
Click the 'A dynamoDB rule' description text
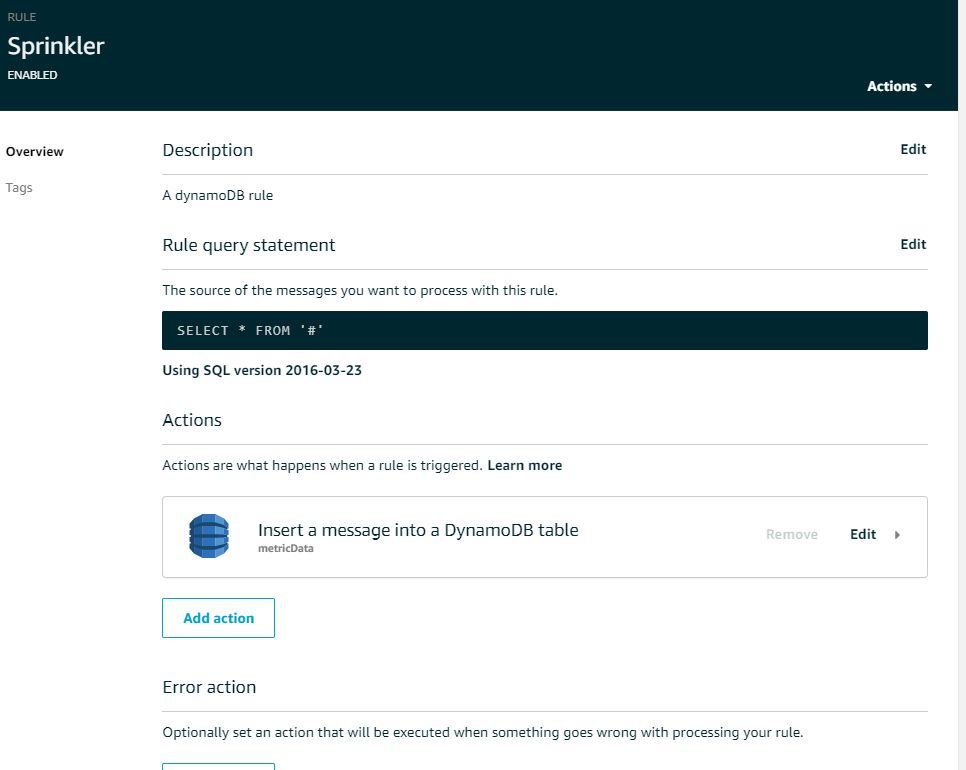pyautogui.click(x=217, y=195)
